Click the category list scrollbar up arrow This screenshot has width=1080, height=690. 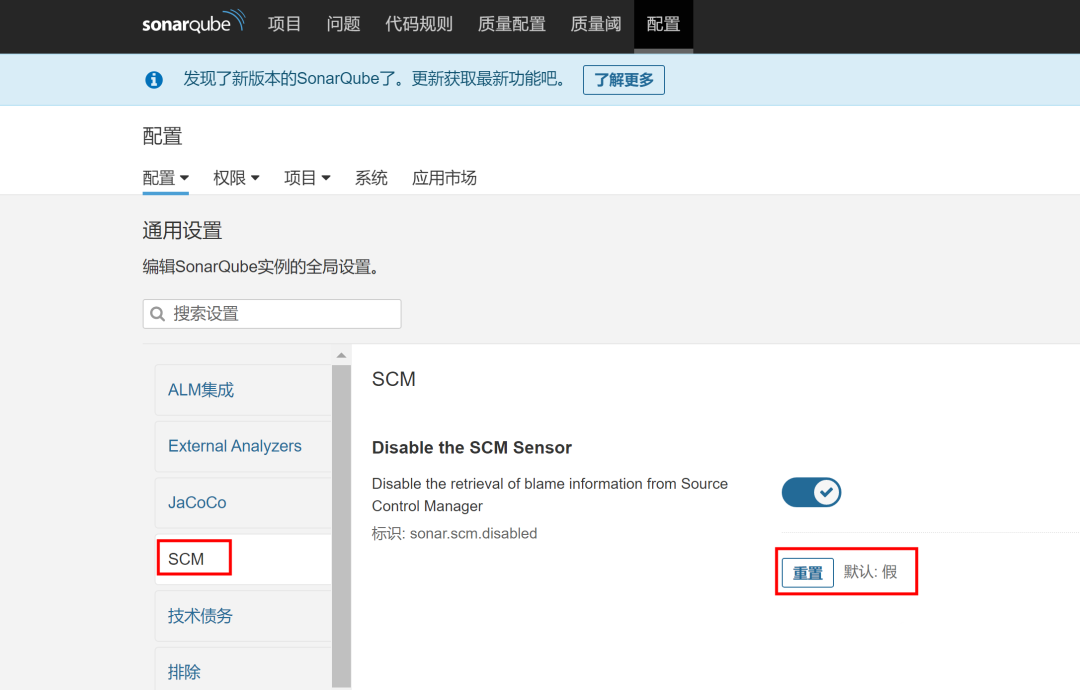click(341, 356)
